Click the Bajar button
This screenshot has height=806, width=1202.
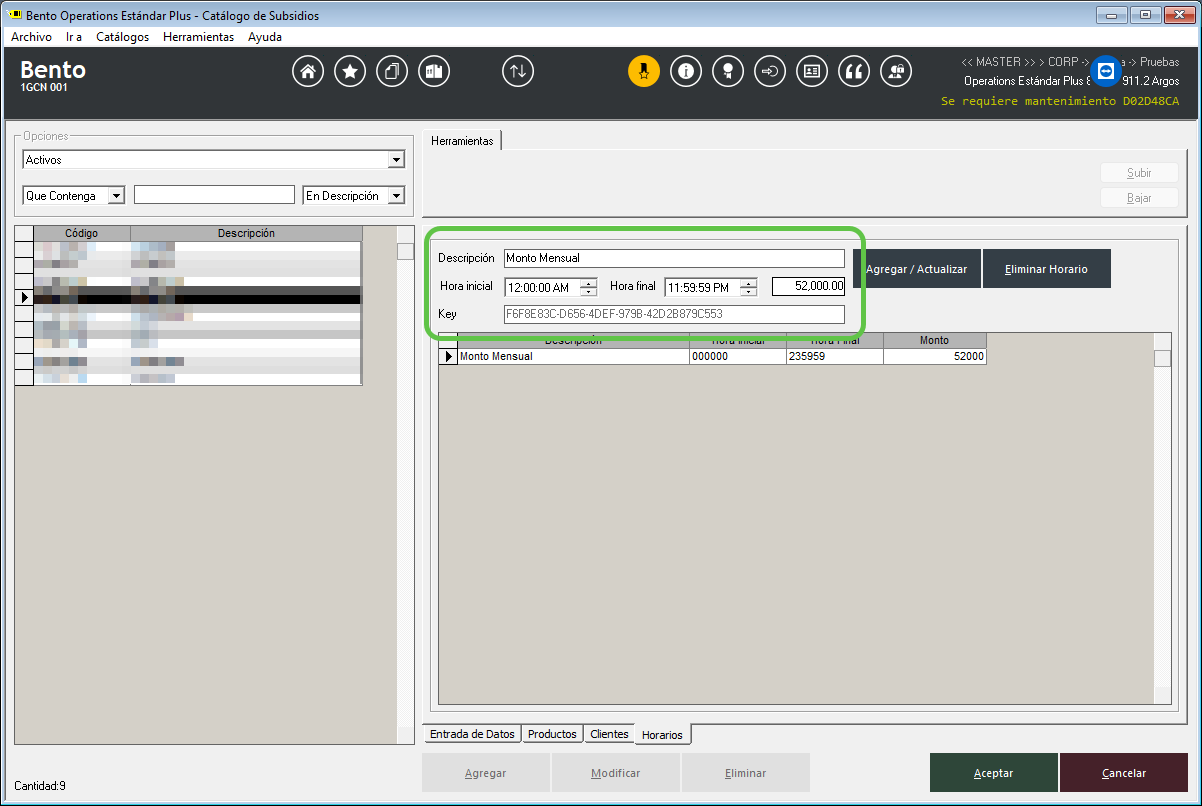tap(1139, 198)
